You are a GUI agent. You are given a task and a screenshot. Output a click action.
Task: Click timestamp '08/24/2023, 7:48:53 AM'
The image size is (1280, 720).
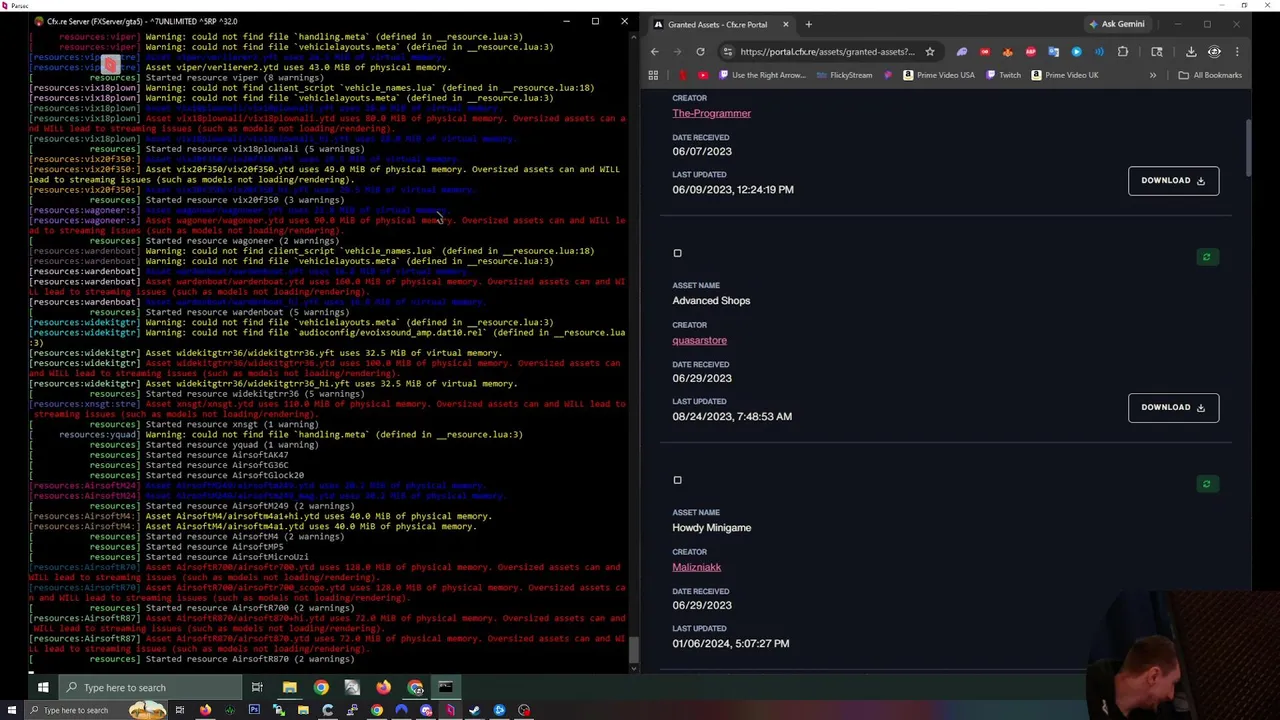pyautogui.click(x=732, y=416)
